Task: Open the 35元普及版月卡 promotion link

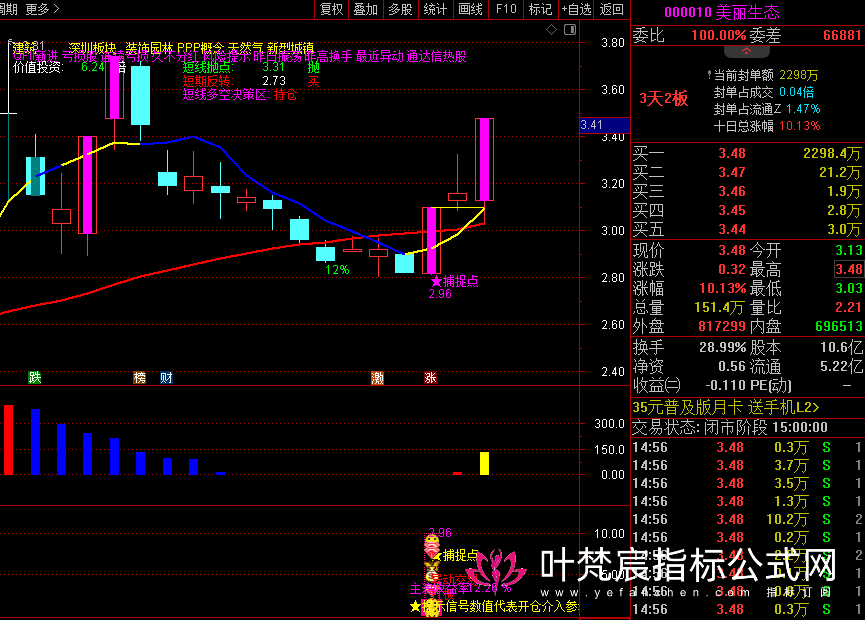Action: click(x=725, y=408)
